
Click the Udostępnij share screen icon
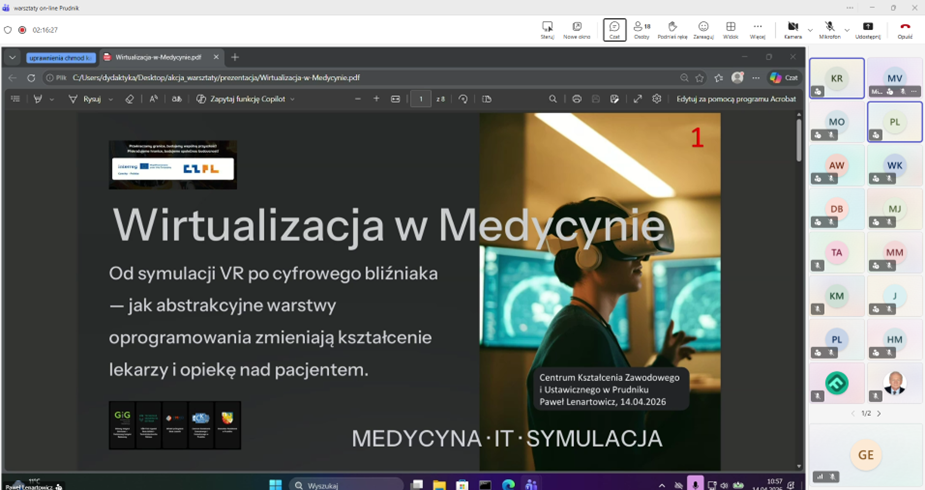[867, 29]
